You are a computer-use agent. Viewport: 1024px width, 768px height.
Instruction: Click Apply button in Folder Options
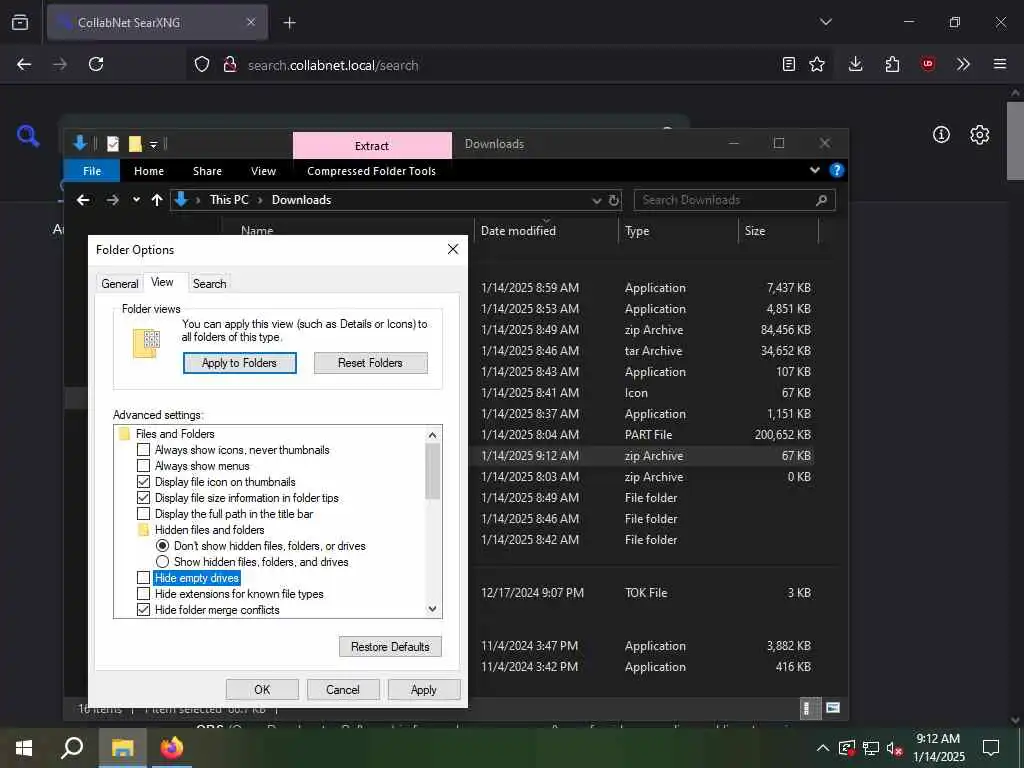[424, 690]
